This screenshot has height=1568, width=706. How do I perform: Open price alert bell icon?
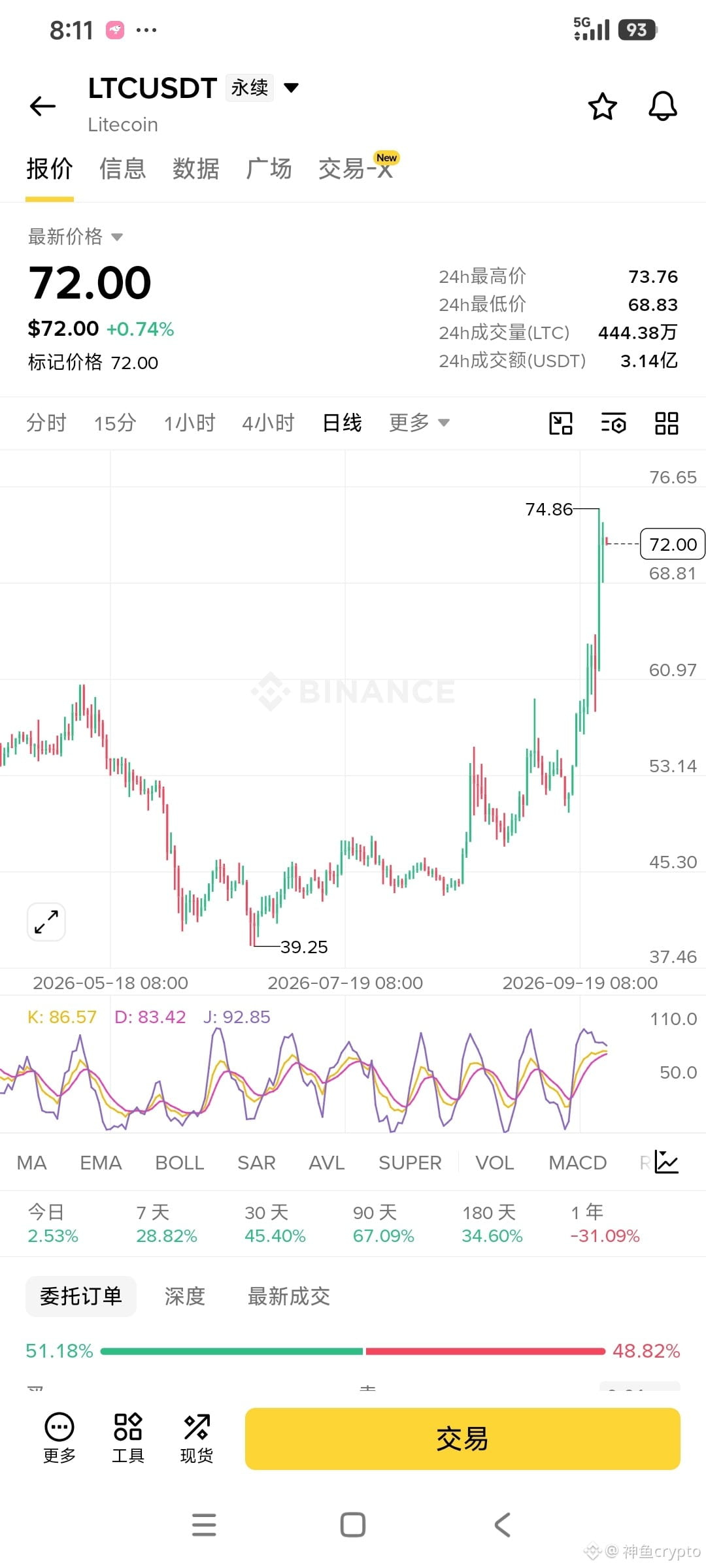click(x=662, y=106)
